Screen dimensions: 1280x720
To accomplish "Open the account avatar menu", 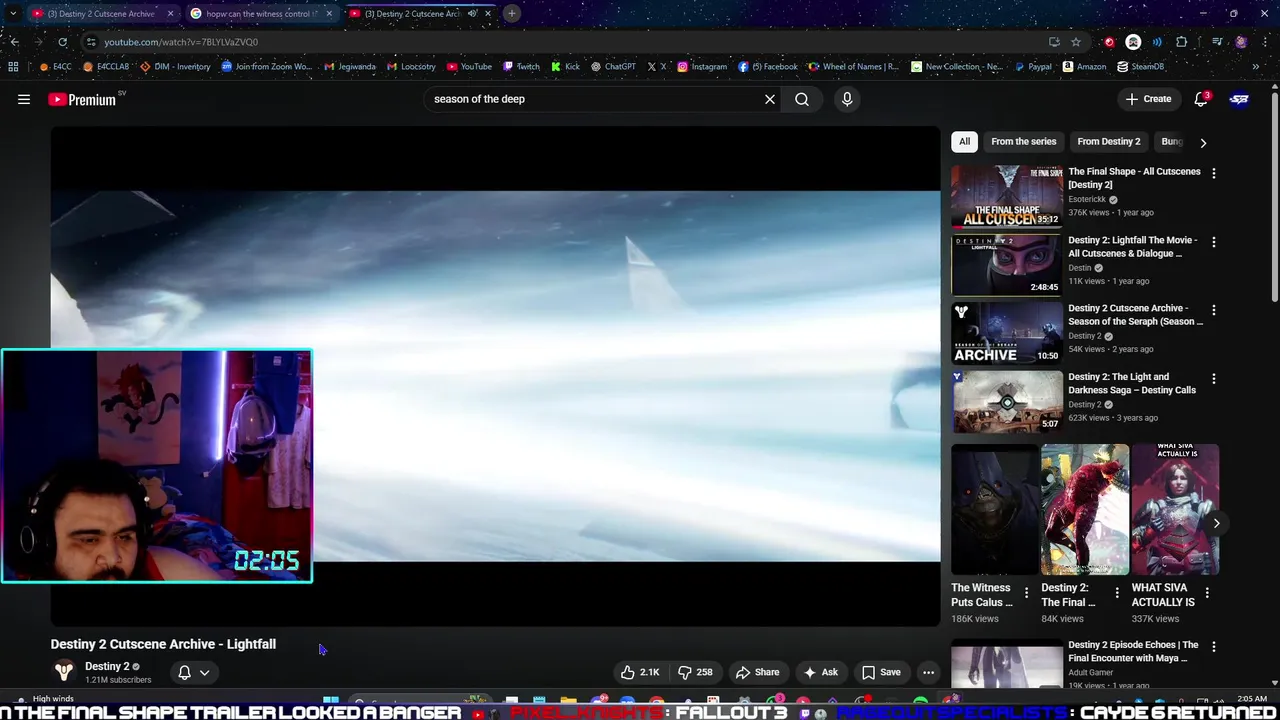I will pos(1239,99).
